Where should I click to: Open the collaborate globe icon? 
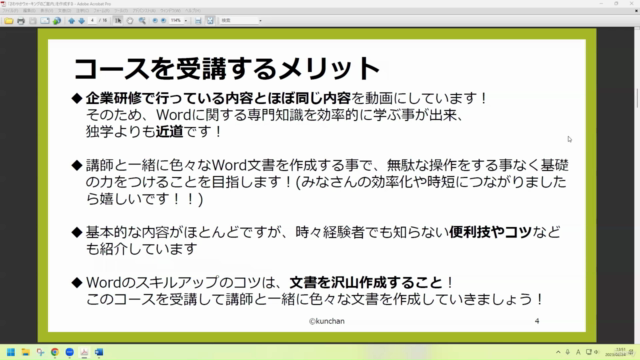(57, 20)
